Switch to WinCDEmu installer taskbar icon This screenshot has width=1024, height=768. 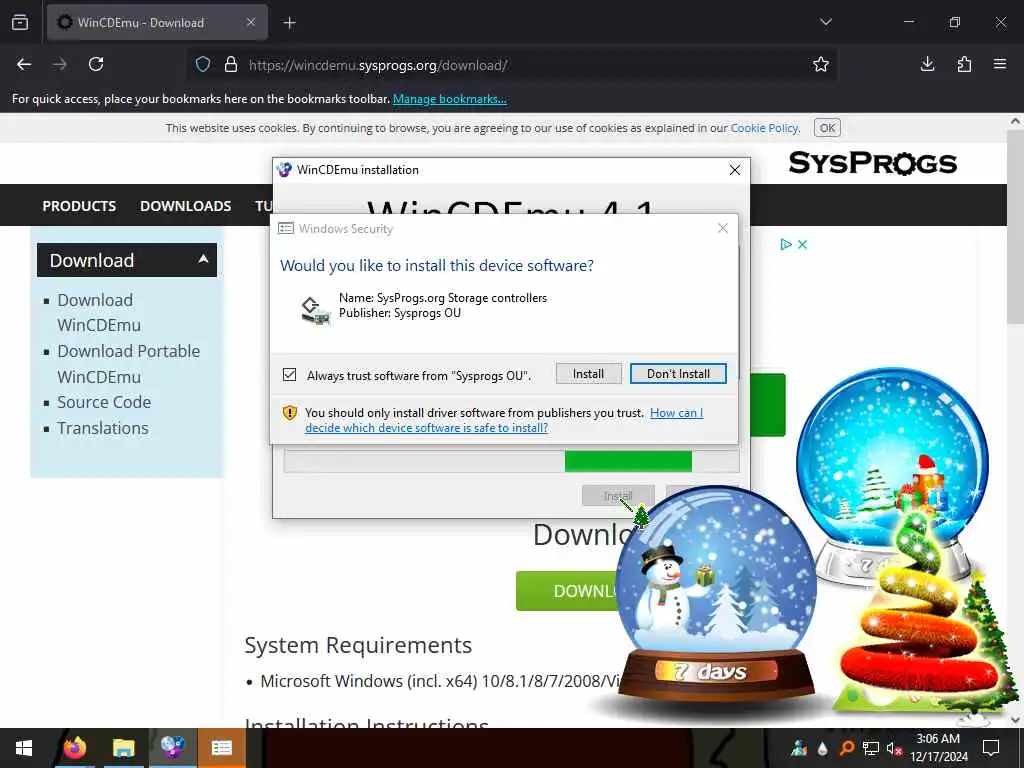point(172,748)
